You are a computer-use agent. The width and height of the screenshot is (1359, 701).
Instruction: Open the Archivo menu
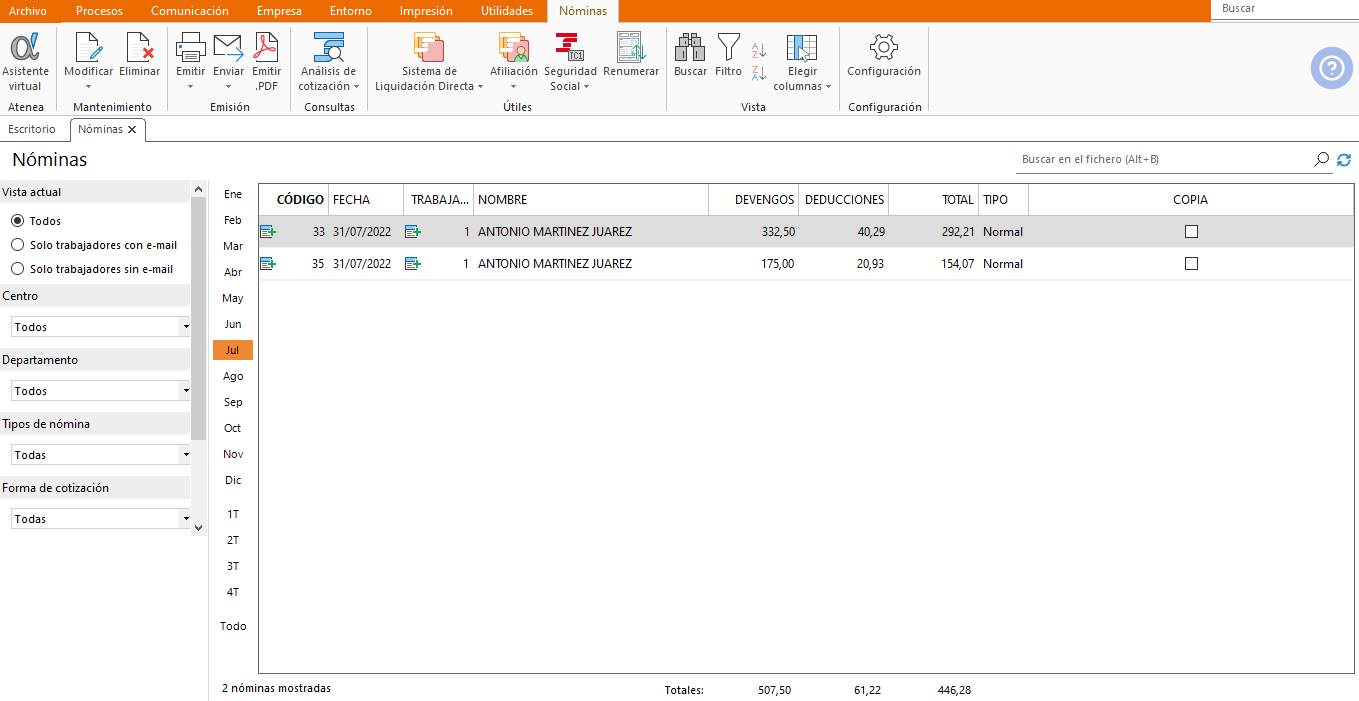pos(28,11)
